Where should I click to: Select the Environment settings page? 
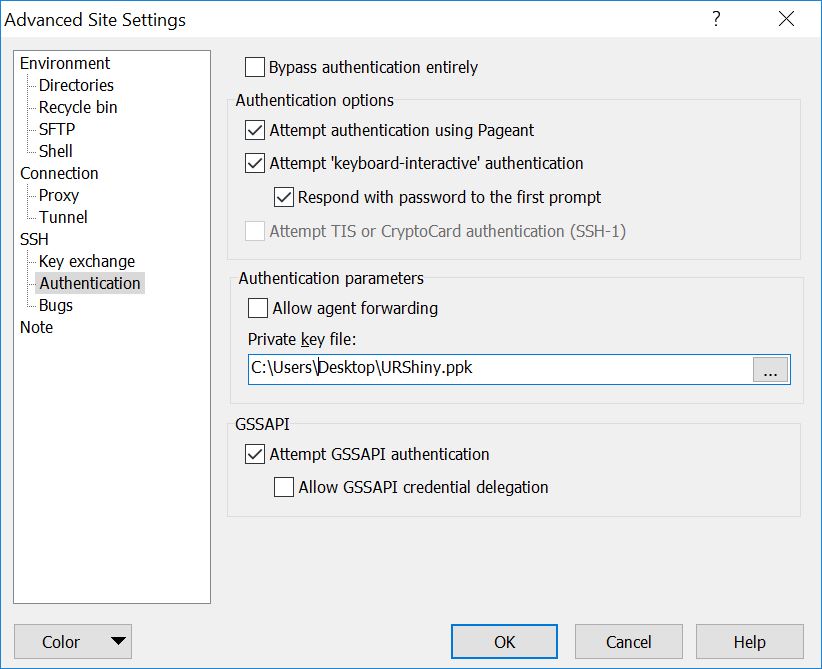point(64,63)
